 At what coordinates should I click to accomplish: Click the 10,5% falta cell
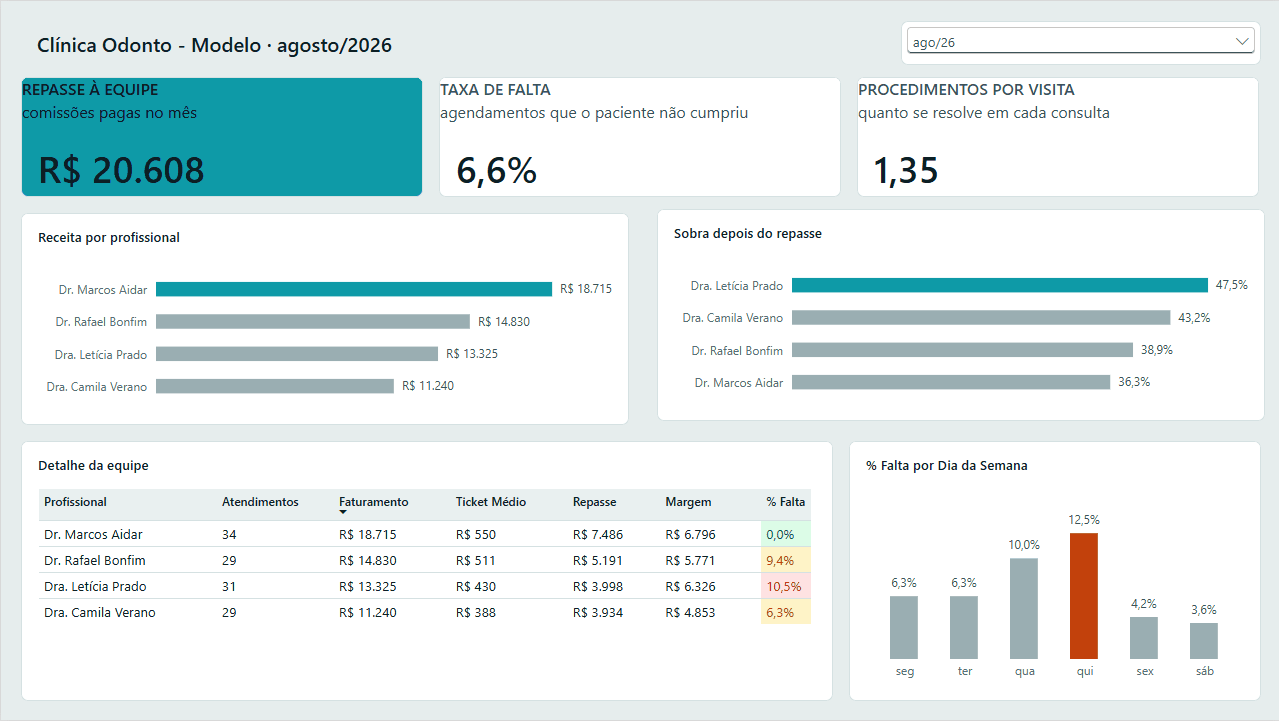click(x=785, y=587)
